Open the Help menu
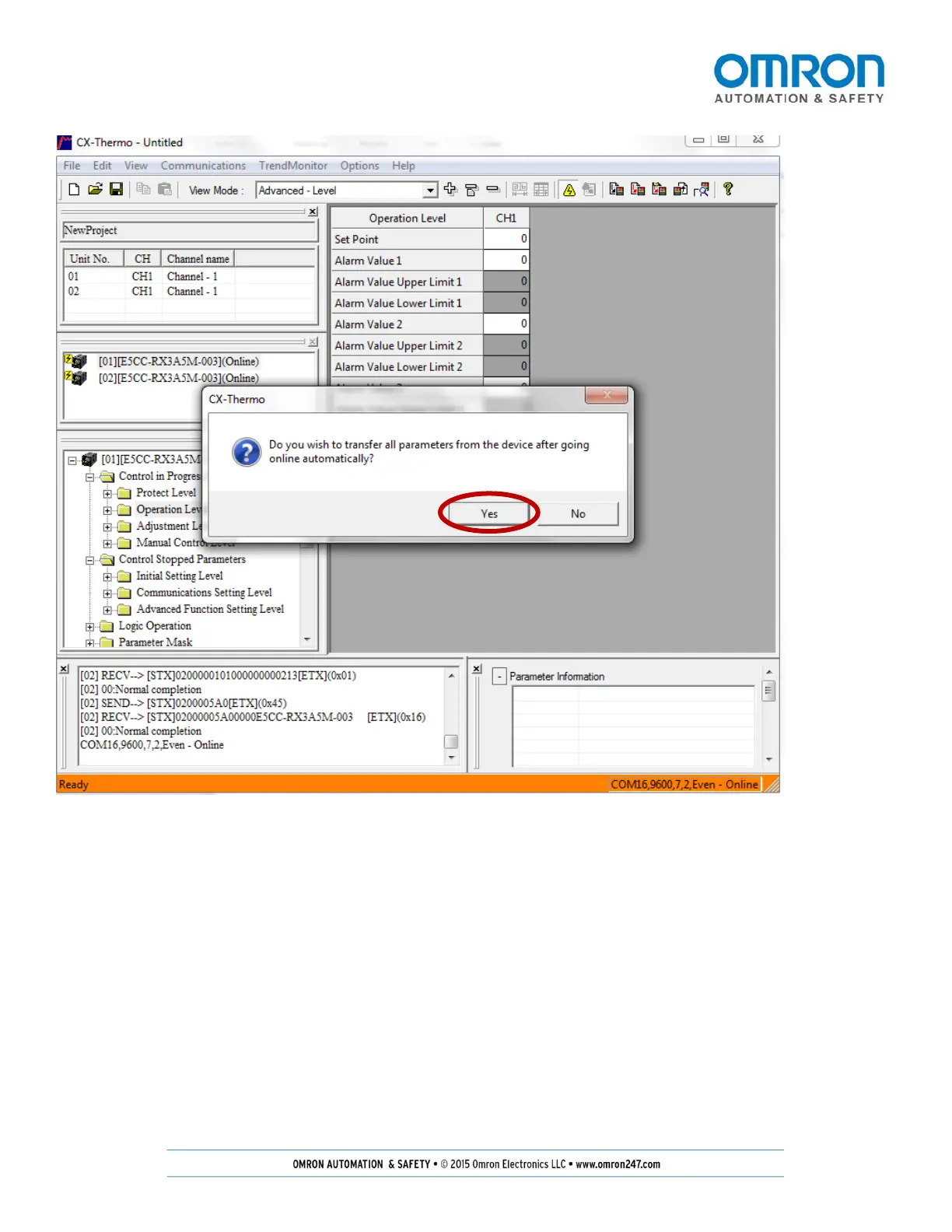This screenshot has width=952, height=1232. (x=403, y=166)
